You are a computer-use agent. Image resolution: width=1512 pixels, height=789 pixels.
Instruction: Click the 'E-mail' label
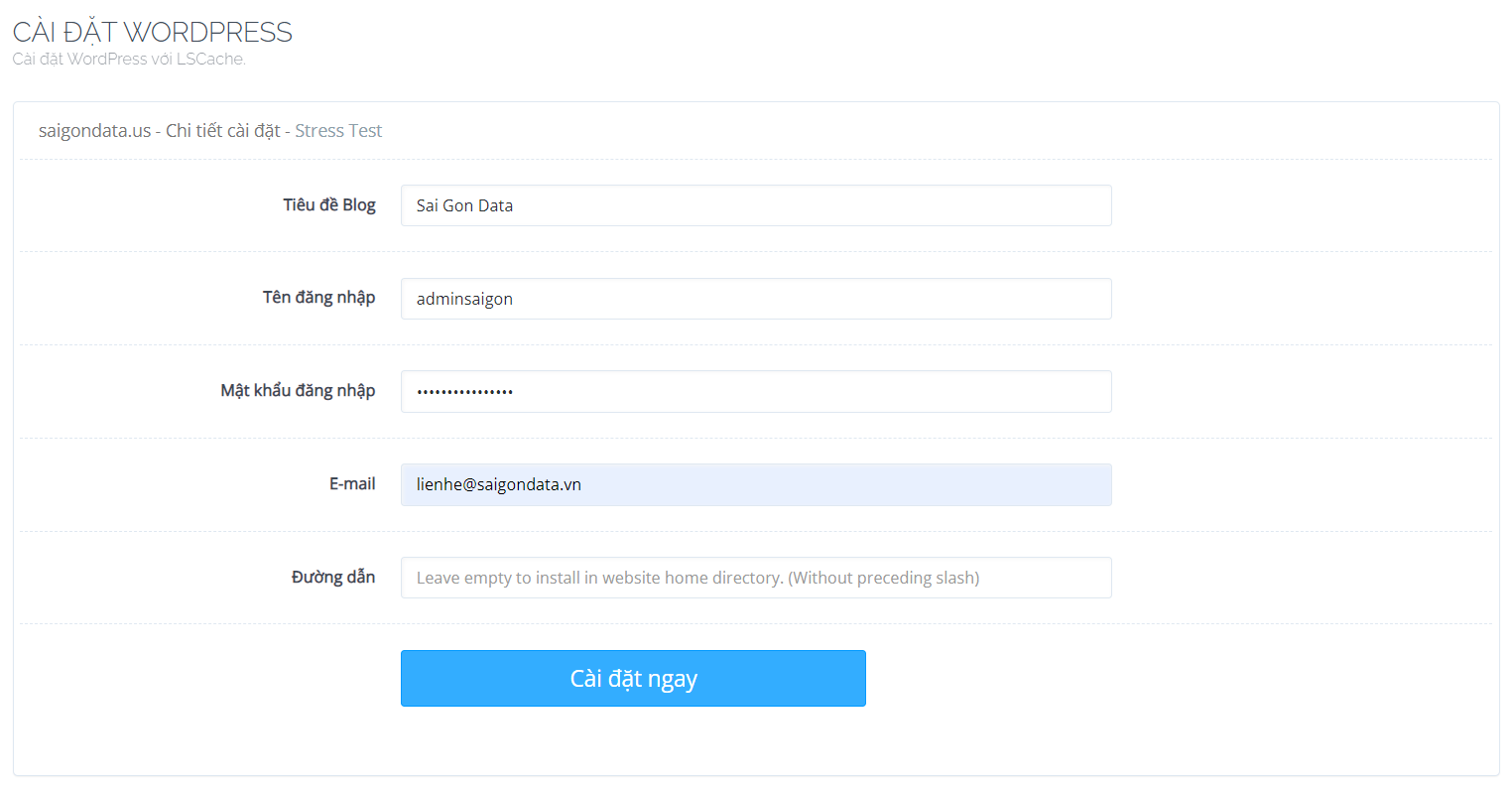[352, 483]
